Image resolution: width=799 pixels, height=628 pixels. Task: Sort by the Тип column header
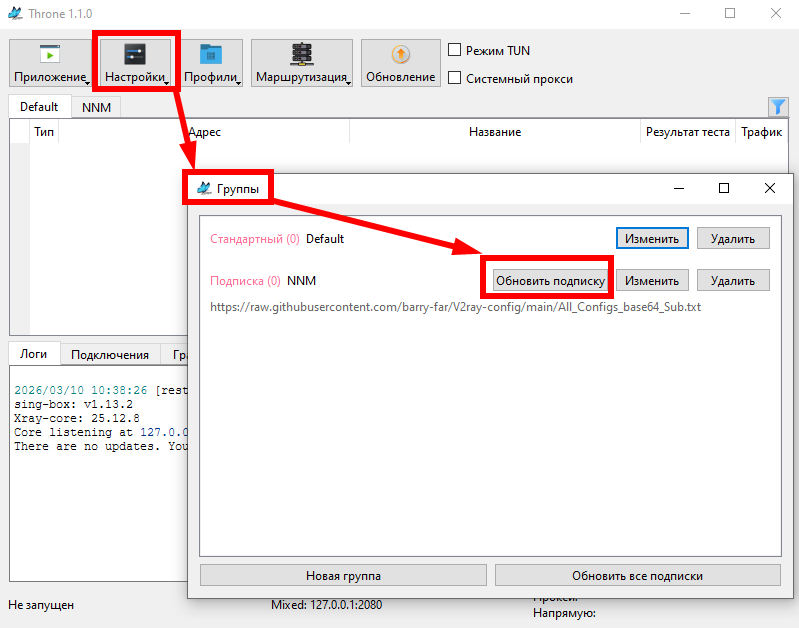click(44, 132)
